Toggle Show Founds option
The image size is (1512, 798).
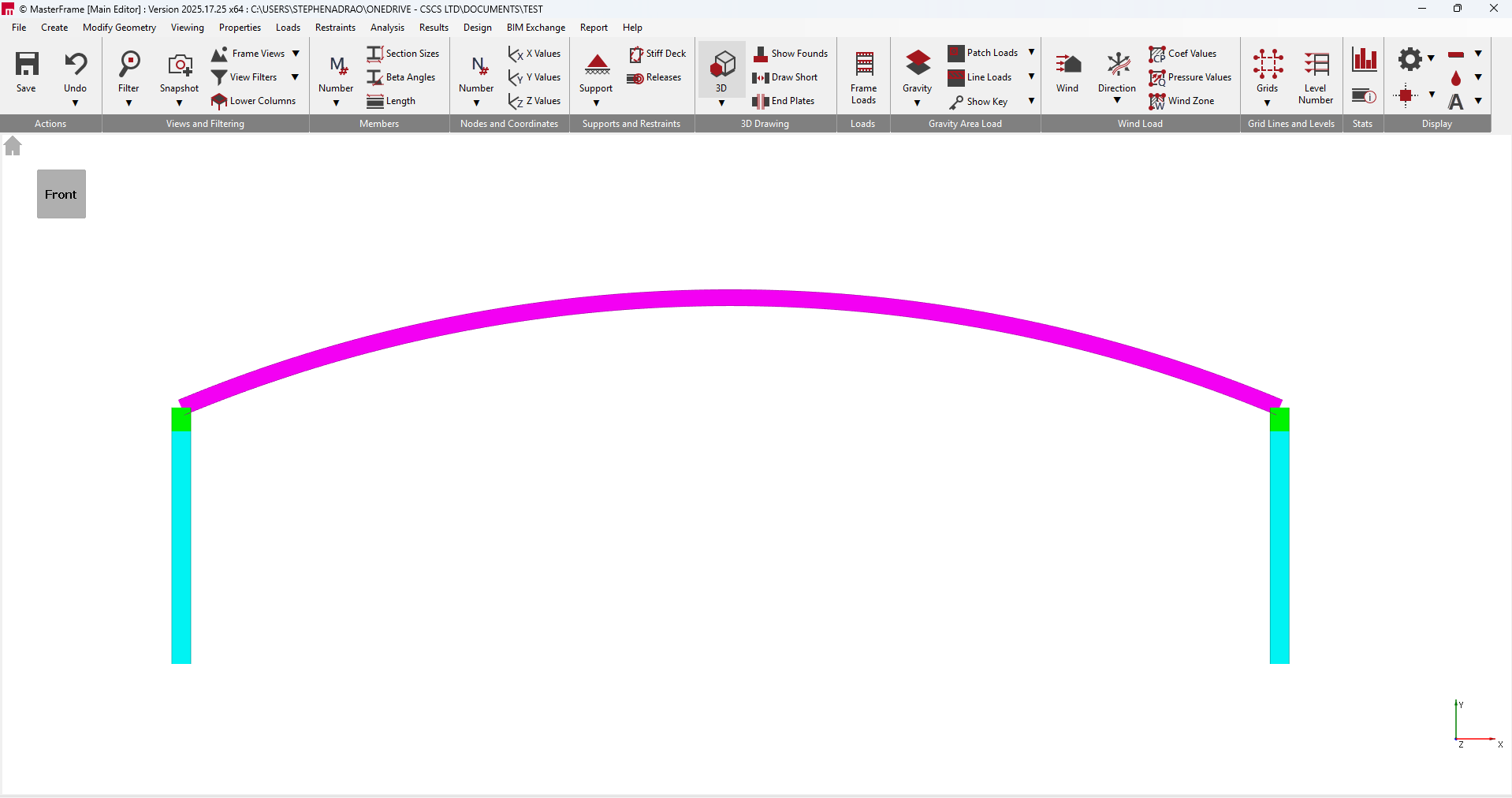pos(791,54)
